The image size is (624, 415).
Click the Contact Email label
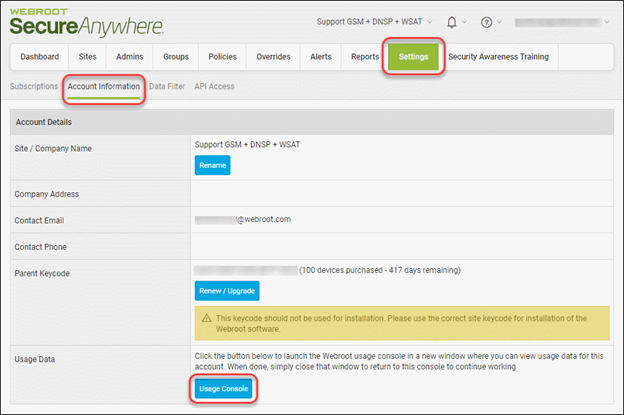click(39, 220)
